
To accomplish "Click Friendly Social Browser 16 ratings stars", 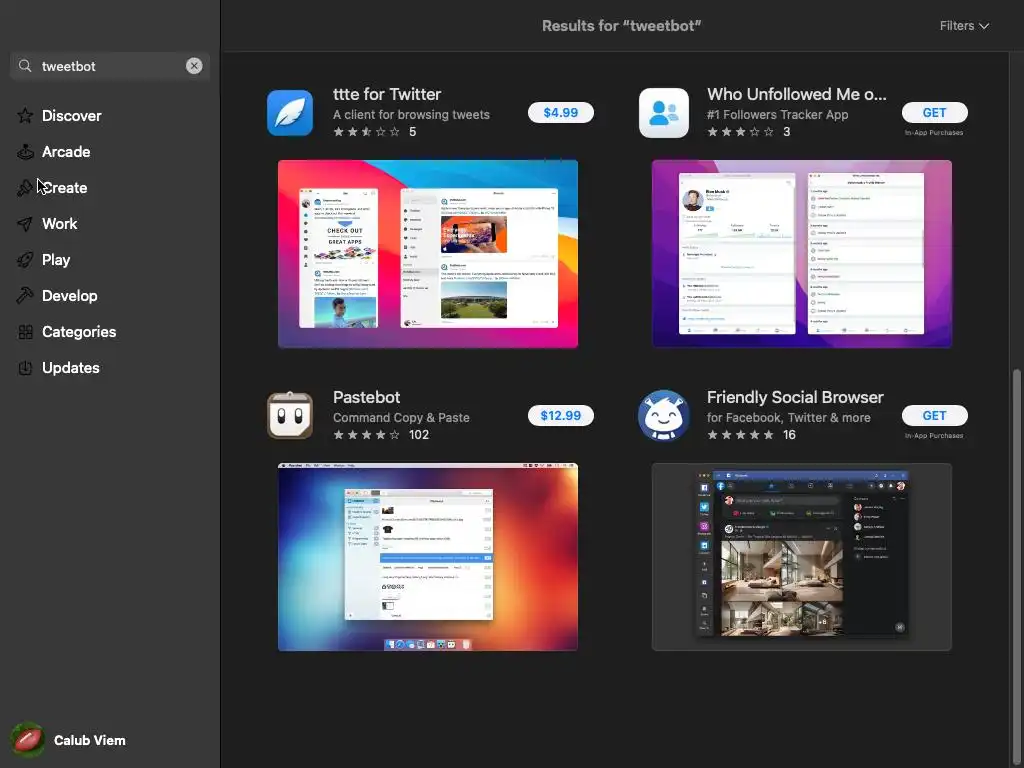I will (x=741, y=435).
